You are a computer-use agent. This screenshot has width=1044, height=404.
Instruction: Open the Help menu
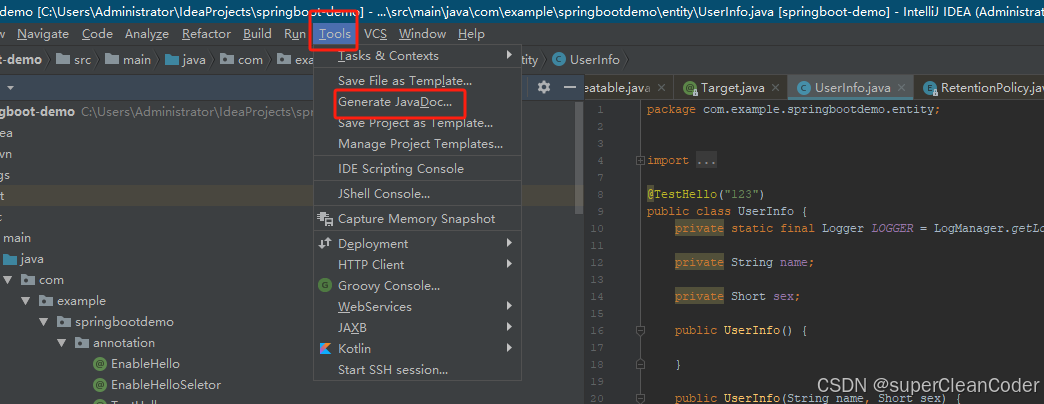[x=471, y=33]
